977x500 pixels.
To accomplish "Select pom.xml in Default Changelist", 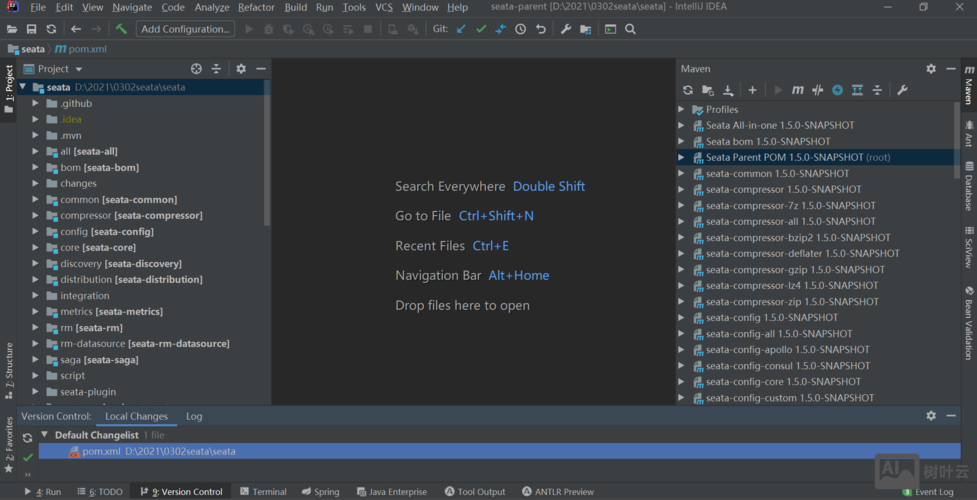I will point(101,452).
